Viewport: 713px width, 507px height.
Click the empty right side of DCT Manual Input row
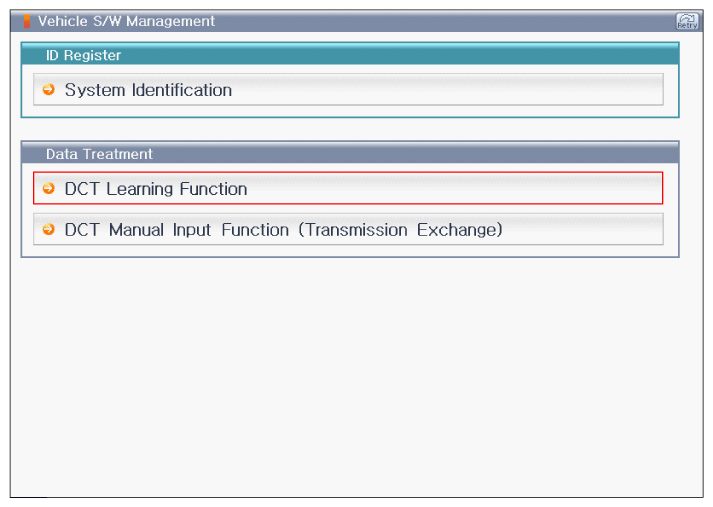coord(583,229)
